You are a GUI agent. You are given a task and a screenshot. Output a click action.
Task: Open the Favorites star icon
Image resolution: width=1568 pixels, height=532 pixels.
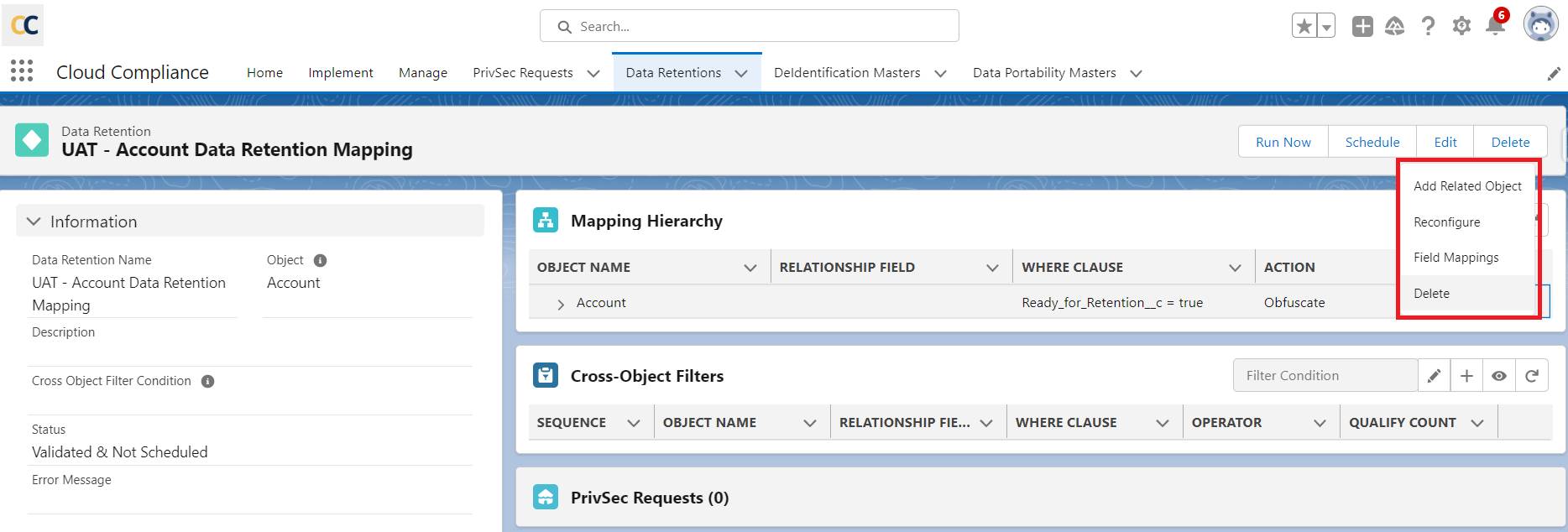(x=1304, y=26)
